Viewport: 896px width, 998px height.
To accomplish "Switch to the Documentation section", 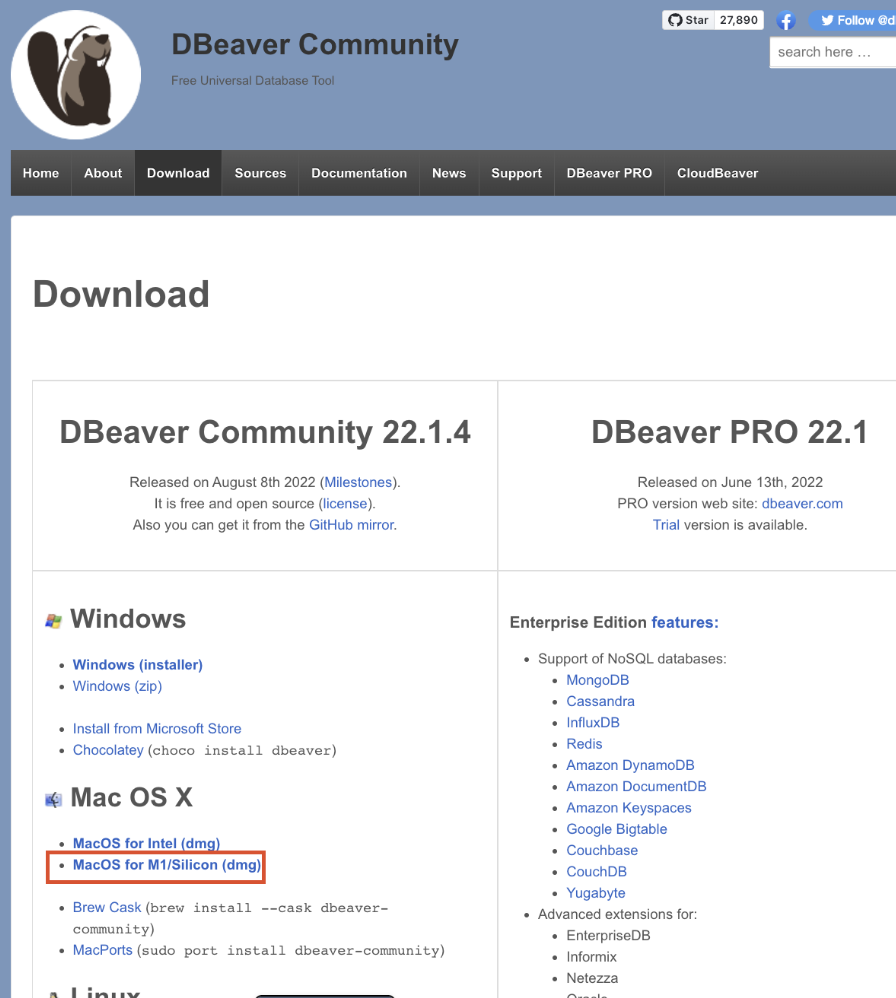I will click(x=358, y=172).
